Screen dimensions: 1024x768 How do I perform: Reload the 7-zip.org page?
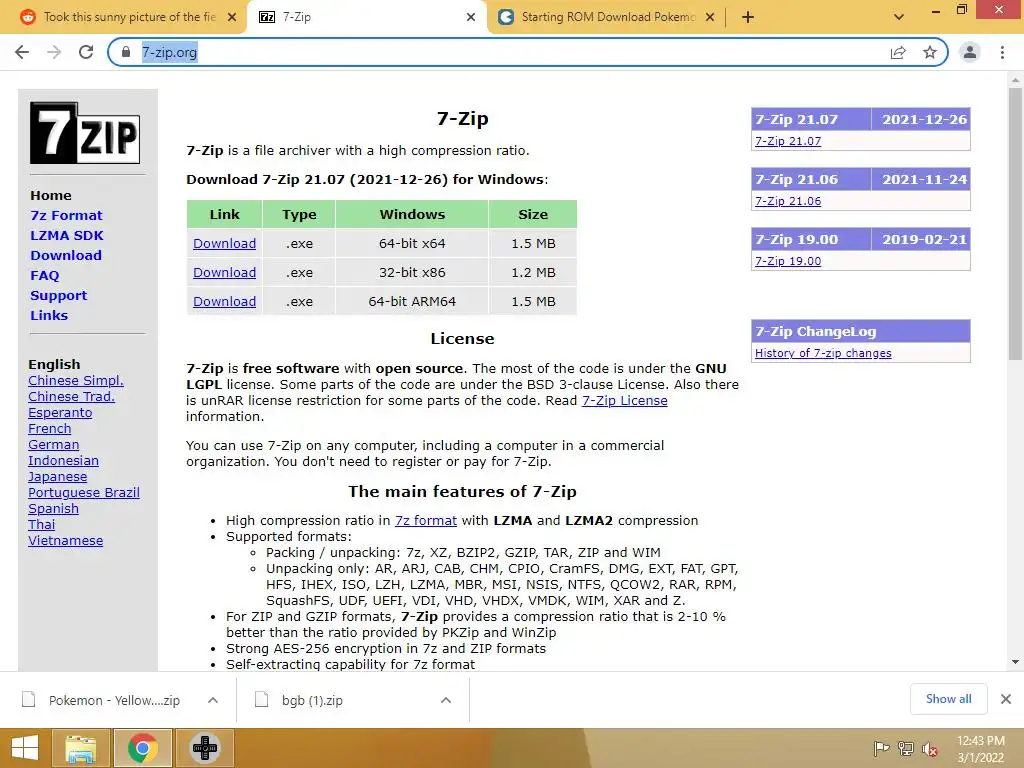tap(86, 52)
